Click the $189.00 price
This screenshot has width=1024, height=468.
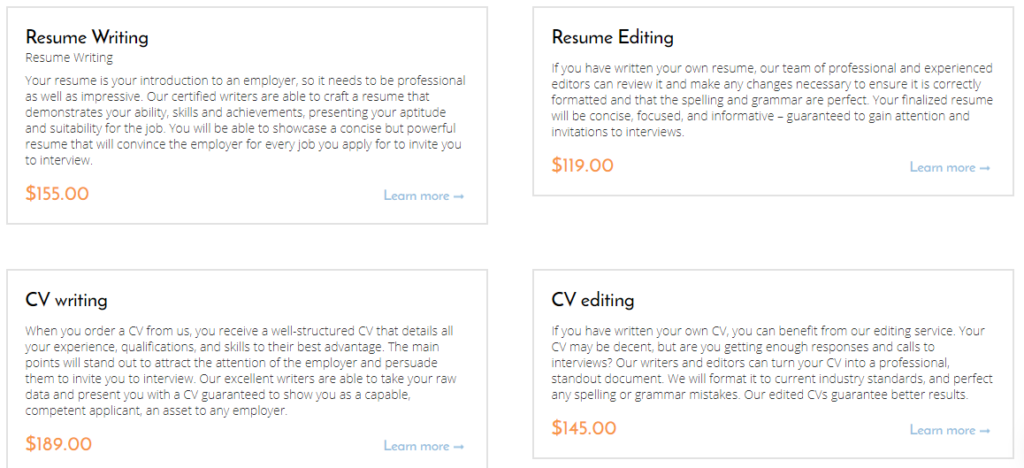pos(59,445)
